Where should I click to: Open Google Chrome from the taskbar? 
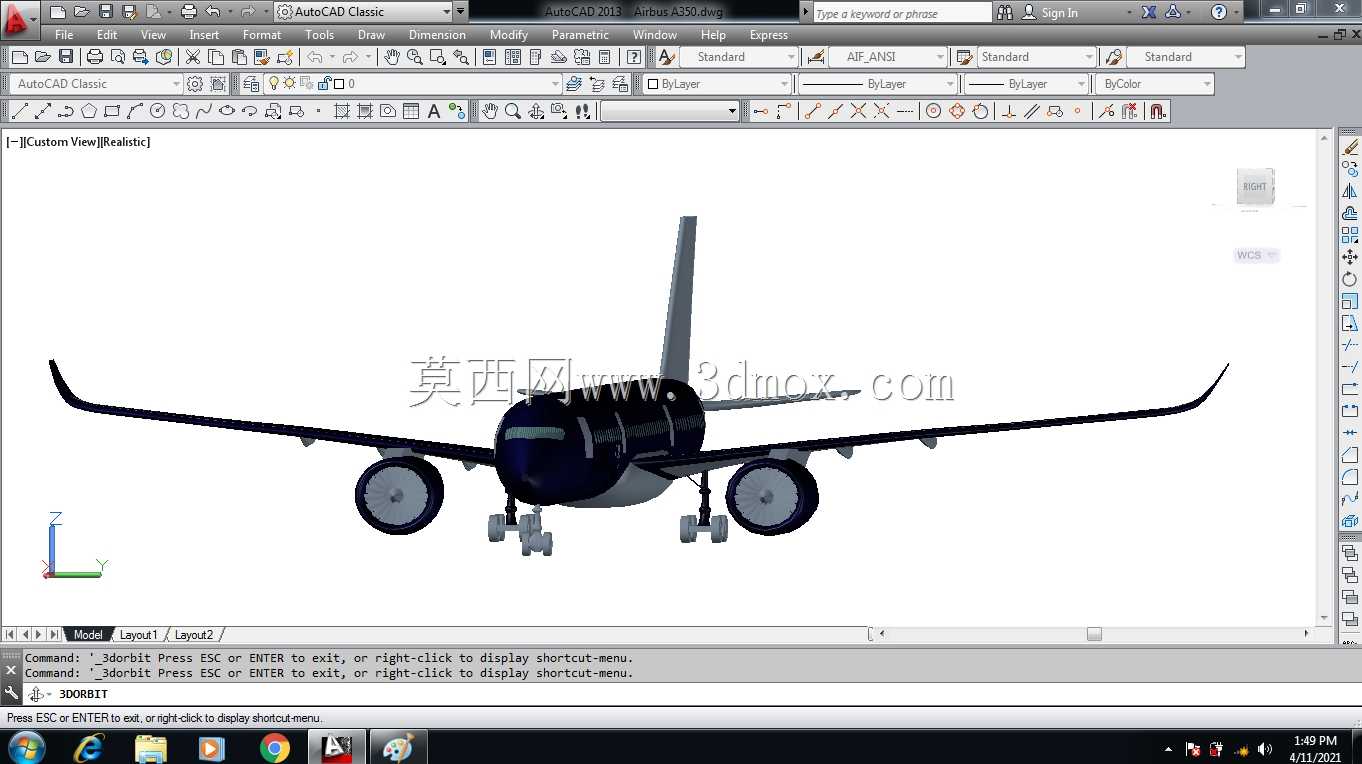click(x=274, y=748)
